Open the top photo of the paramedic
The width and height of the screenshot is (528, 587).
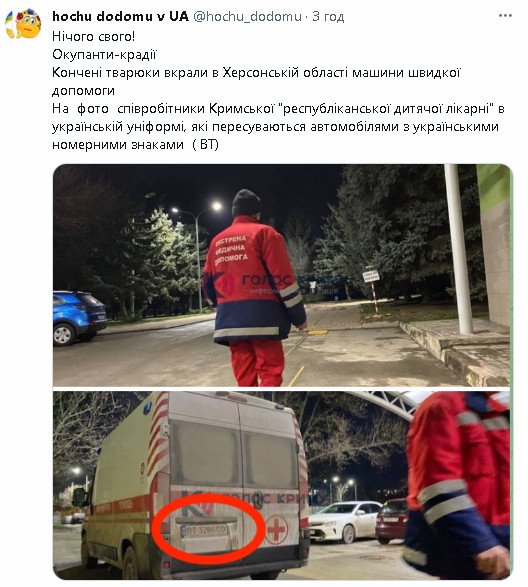281,275
